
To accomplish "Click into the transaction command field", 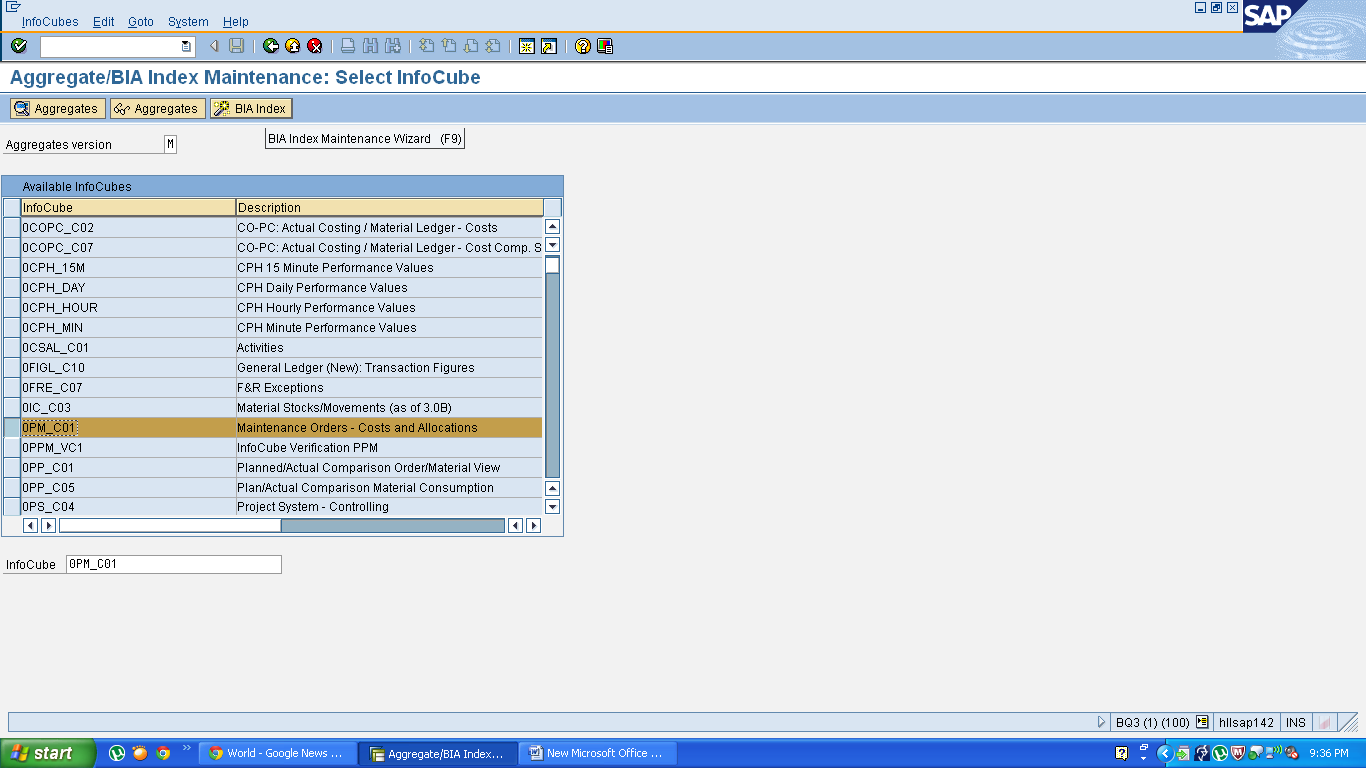I will click(110, 46).
